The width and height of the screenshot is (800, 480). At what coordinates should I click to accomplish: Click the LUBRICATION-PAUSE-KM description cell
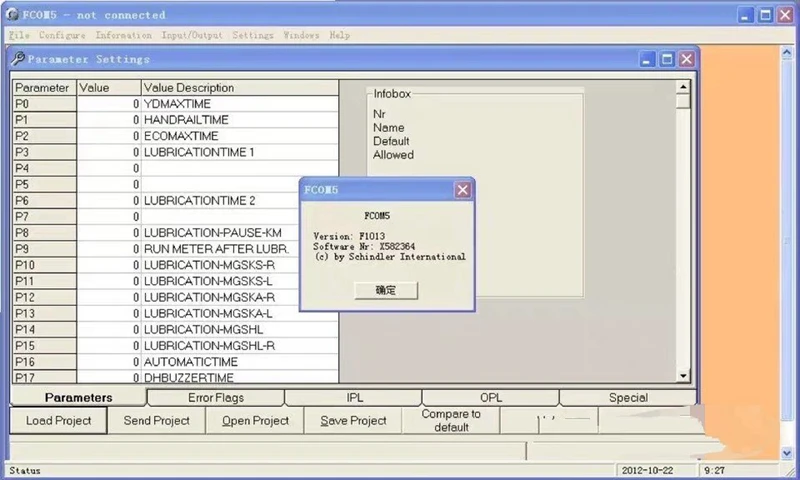pyautogui.click(x=220, y=233)
